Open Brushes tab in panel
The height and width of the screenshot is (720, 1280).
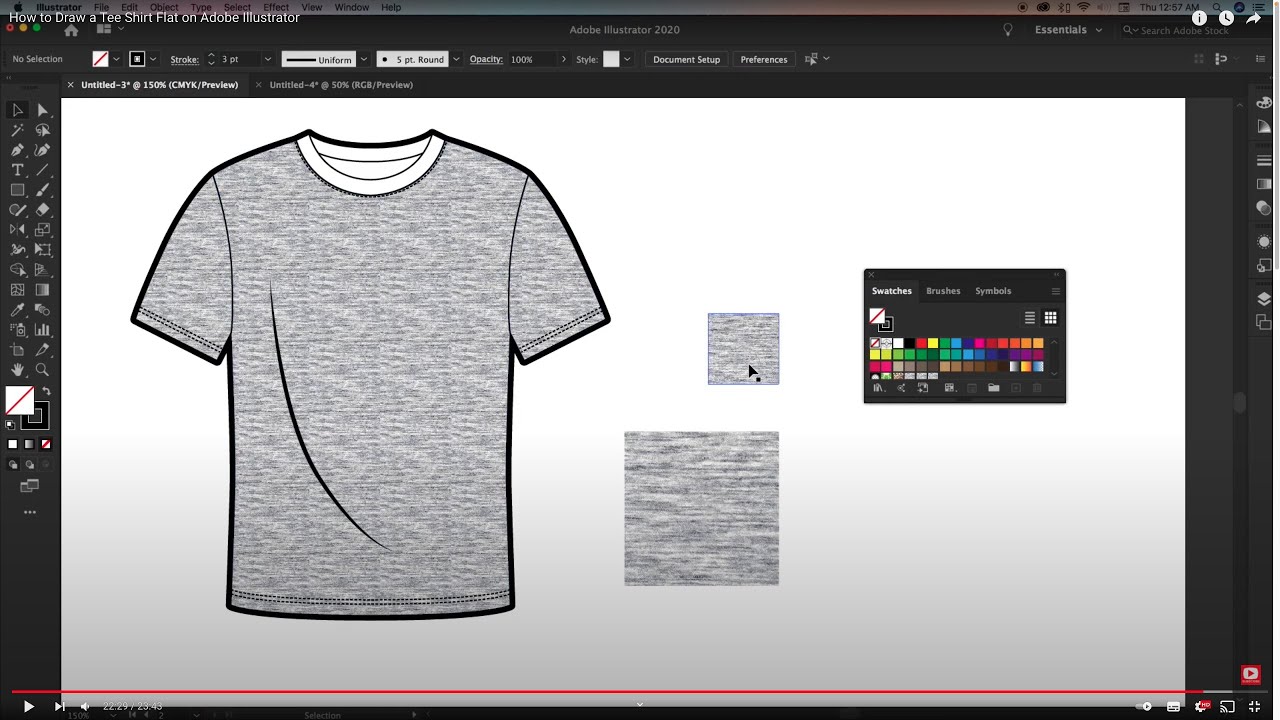(943, 291)
